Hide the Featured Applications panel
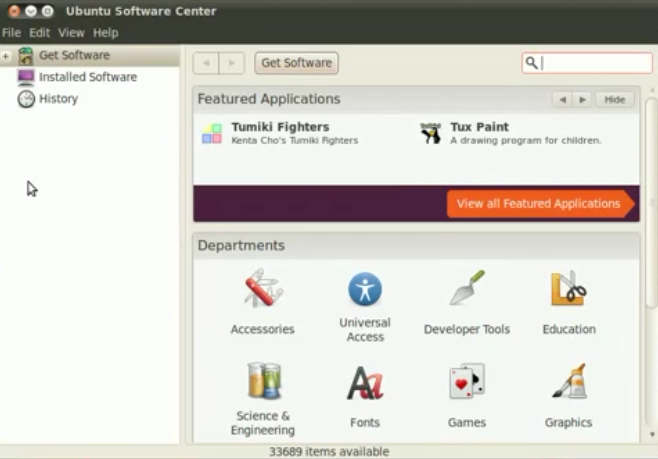Viewport: 658px width, 459px height. (614, 99)
